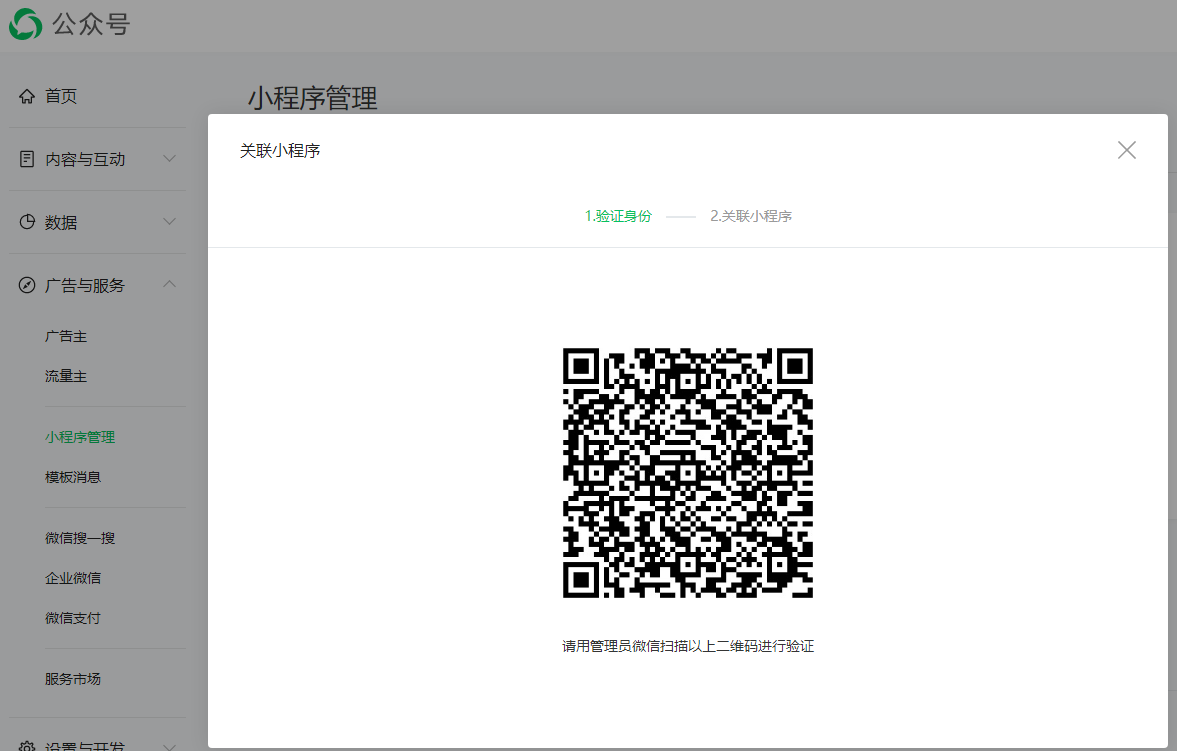This screenshot has width=1177, height=751.
Task: Open 微信搜一搜 page
Action: click(x=80, y=538)
